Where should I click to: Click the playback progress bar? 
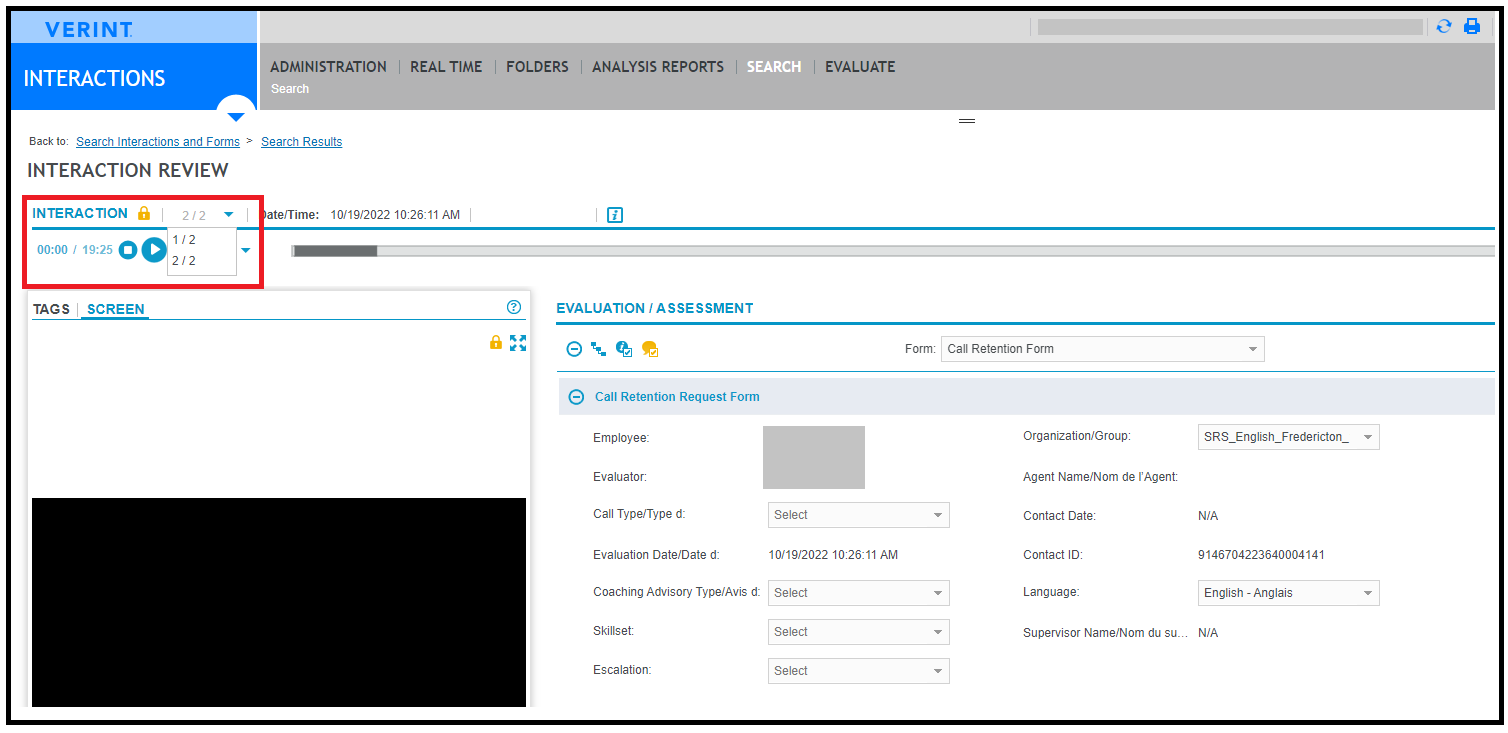(x=893, y=251)
